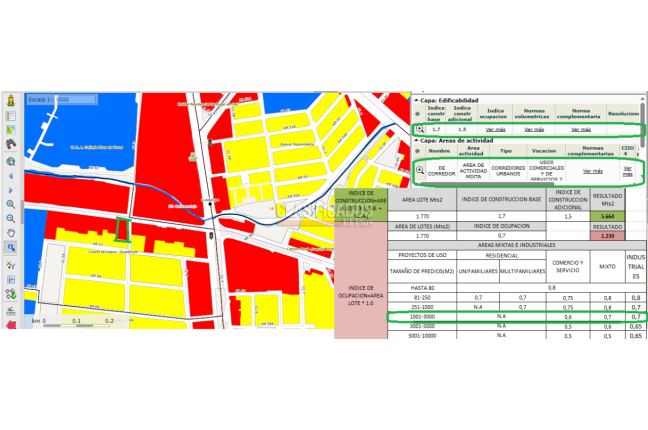Click the results panel vertical scrollbar

coord(642,124)
